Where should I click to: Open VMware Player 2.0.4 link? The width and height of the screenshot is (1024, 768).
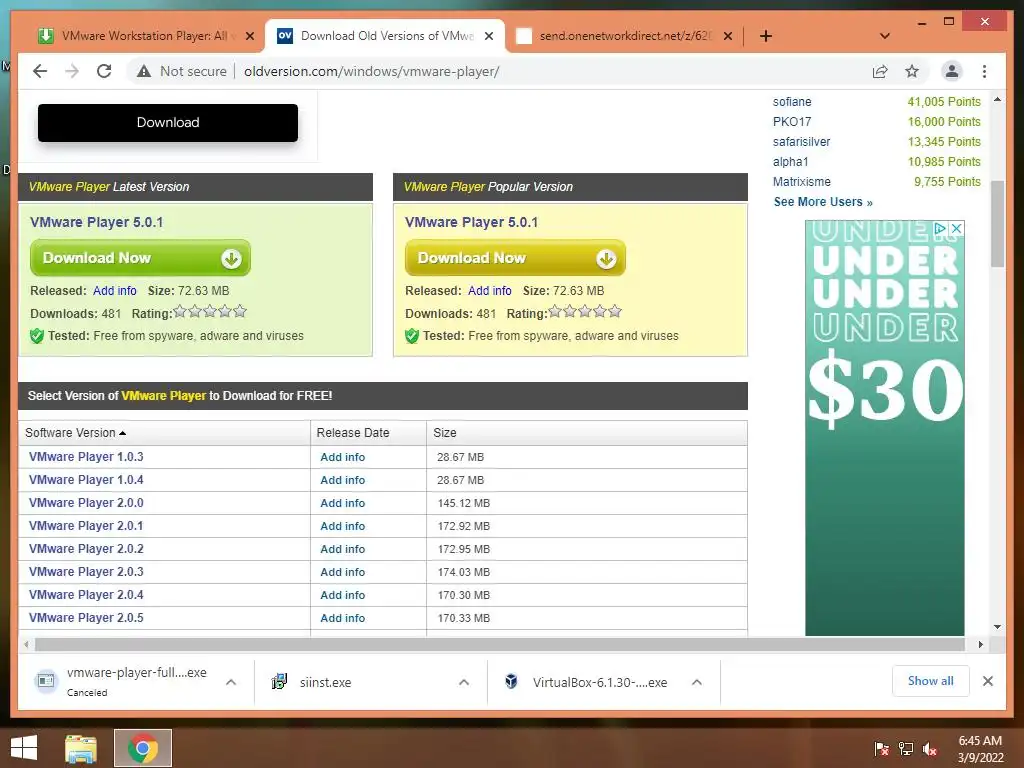(86, 595)
